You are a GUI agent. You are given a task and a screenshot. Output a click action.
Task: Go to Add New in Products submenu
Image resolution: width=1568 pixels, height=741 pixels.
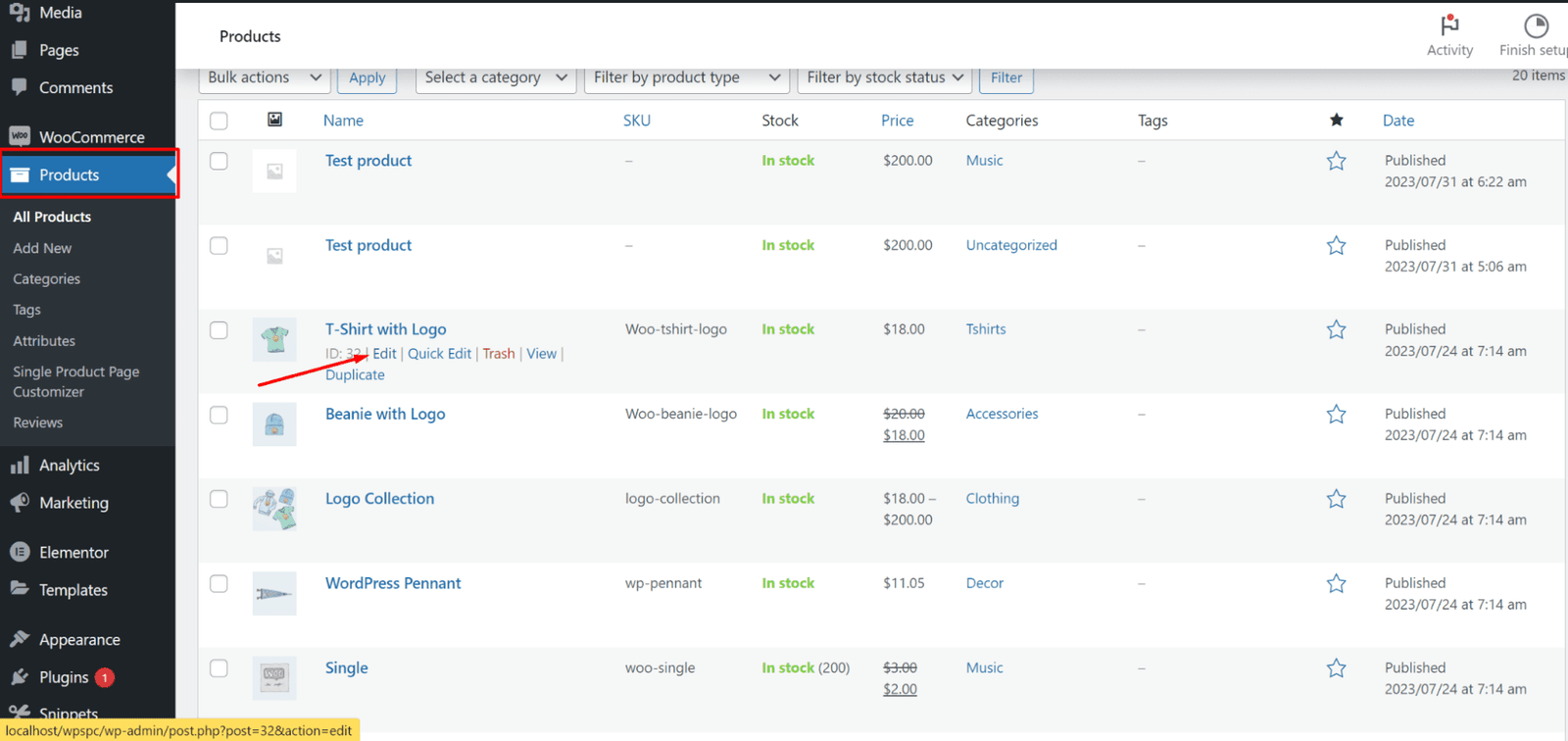click(x=42, y=248)
